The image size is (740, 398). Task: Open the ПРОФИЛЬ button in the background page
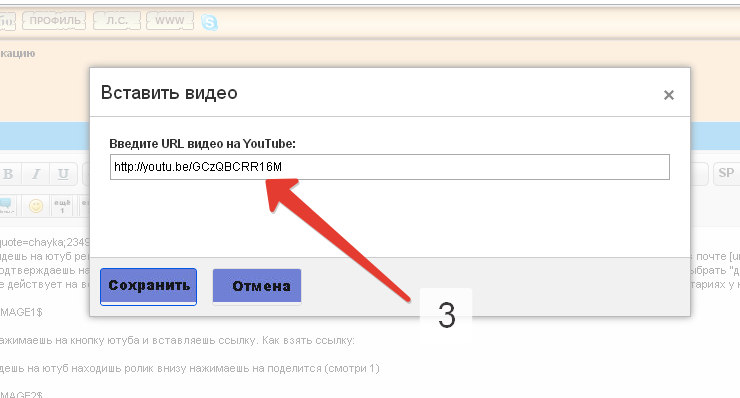coord(54,21)
